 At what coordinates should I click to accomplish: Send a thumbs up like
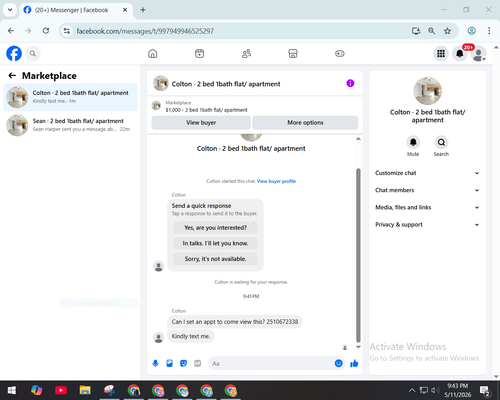click(x=354, y=363)
